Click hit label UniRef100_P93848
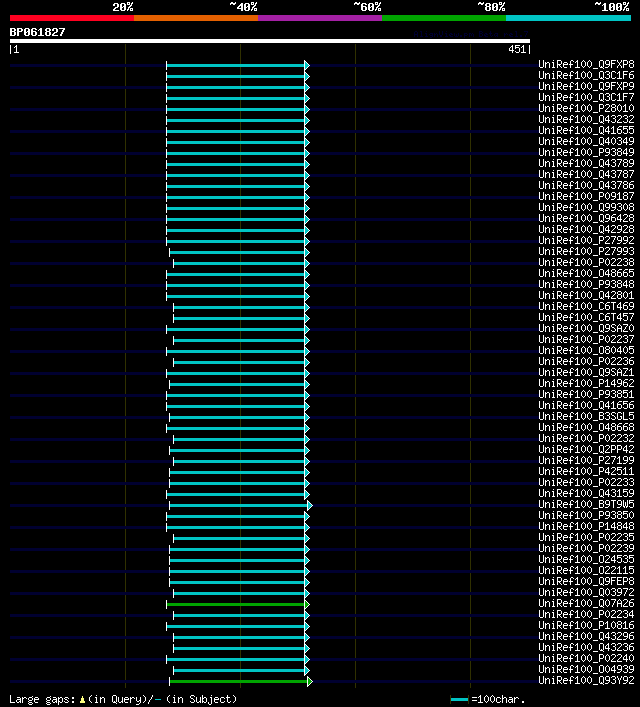Viewport: 640px width, 707px height. coord(586,284)
